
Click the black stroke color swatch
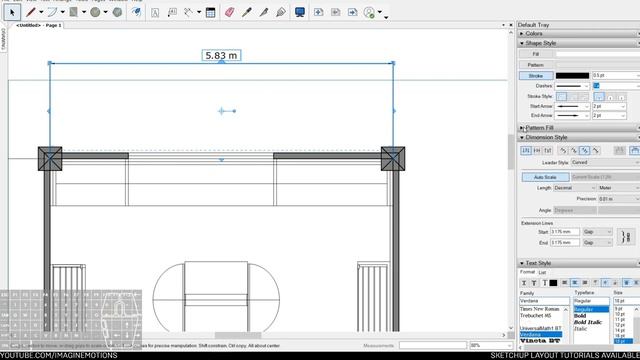pyautogui.click(x=572, y=76)
